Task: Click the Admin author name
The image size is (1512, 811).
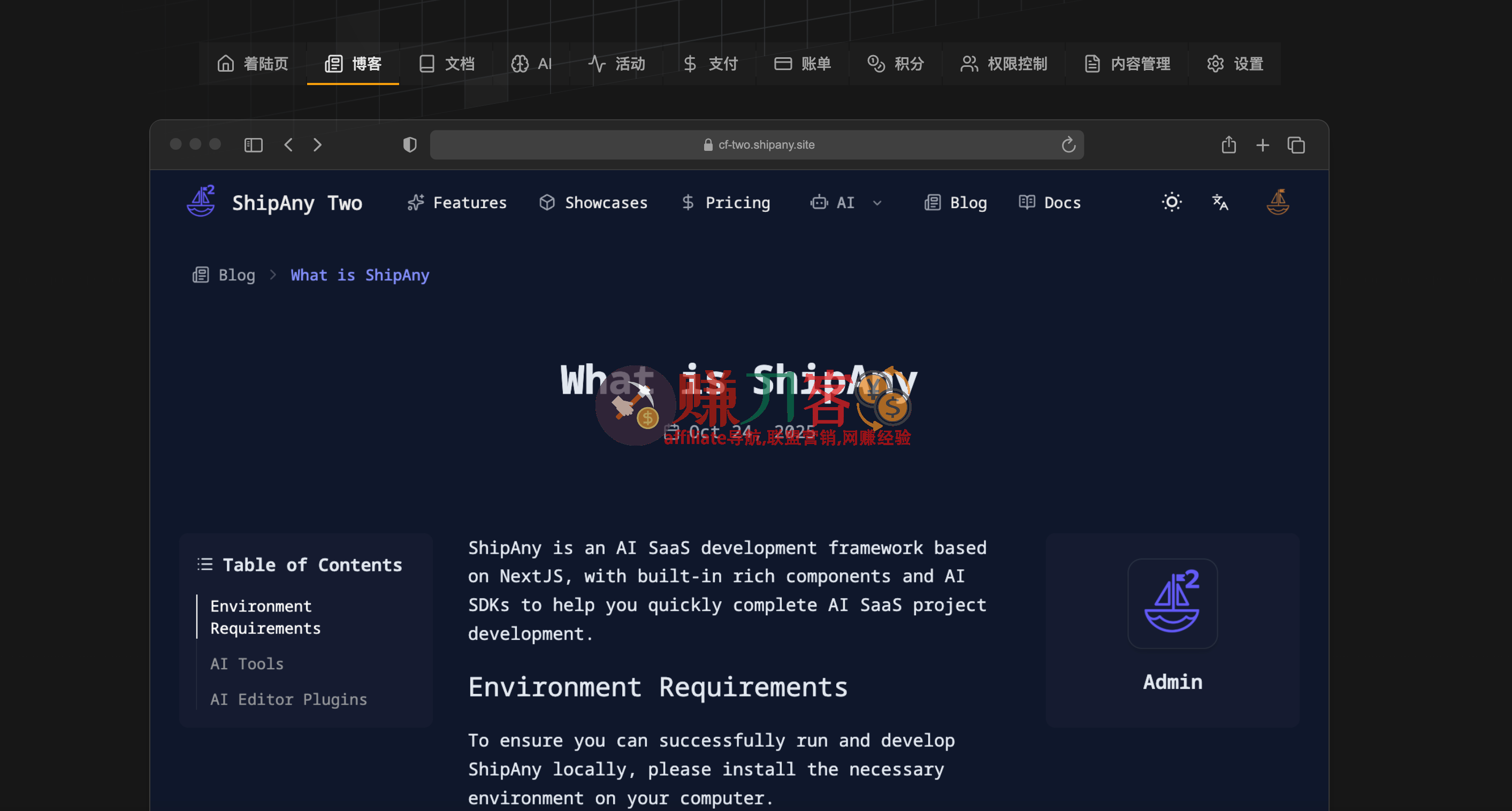Action: (x=1172, y=682)
